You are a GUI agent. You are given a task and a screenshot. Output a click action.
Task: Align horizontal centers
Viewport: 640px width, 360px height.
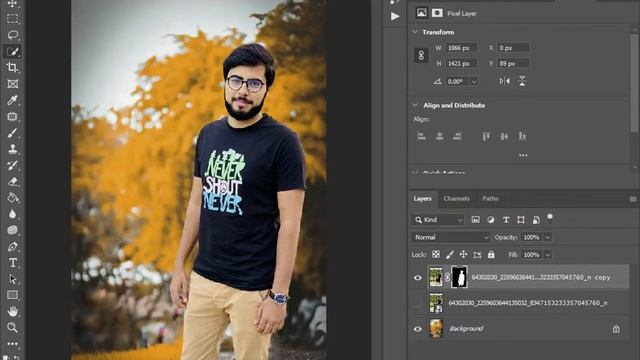(440, 136)
